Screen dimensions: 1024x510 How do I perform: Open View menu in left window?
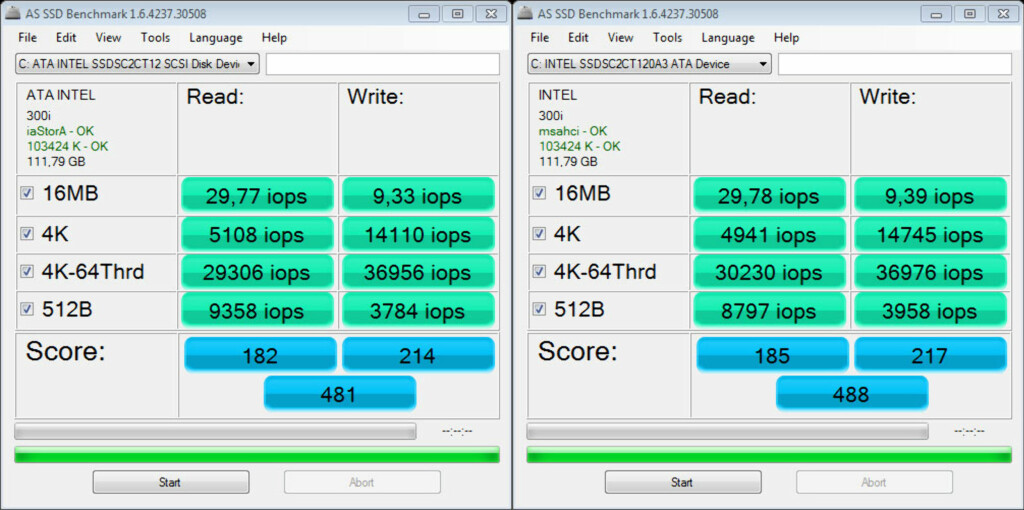[x=108, y=38]
